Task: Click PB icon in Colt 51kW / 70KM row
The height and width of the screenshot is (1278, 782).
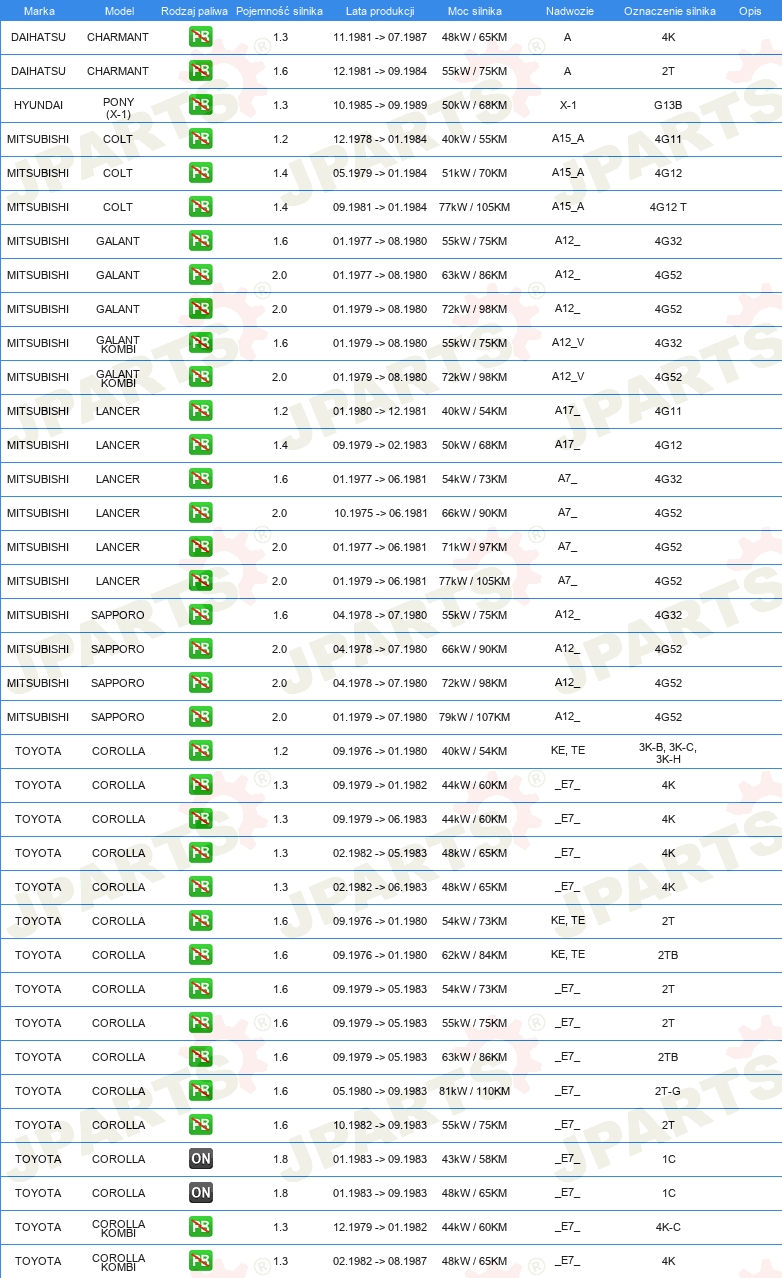Action: 201,173
